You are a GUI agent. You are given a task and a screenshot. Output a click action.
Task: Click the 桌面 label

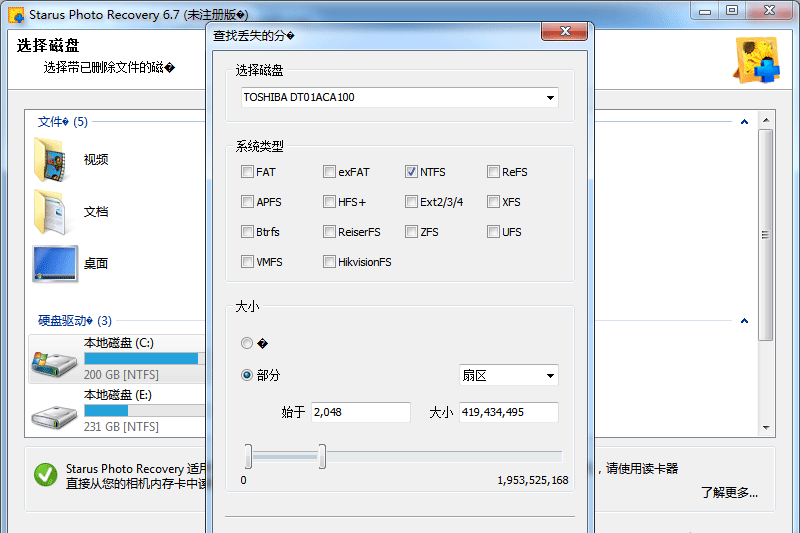click(x=96, y=264)
